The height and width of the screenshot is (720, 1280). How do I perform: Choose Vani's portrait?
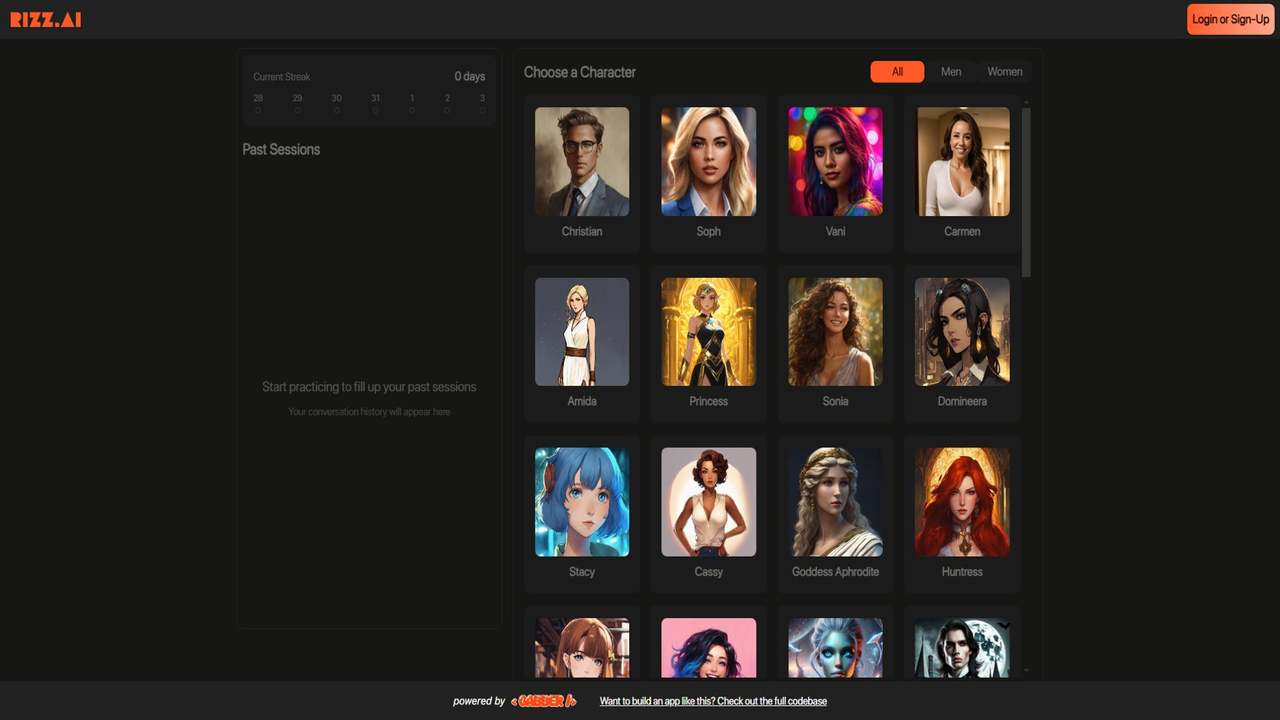coord(835,162)
